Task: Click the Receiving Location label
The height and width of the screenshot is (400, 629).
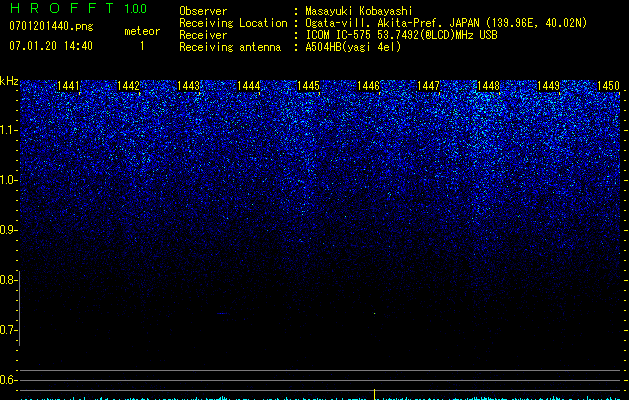Action: pos(233,23)
